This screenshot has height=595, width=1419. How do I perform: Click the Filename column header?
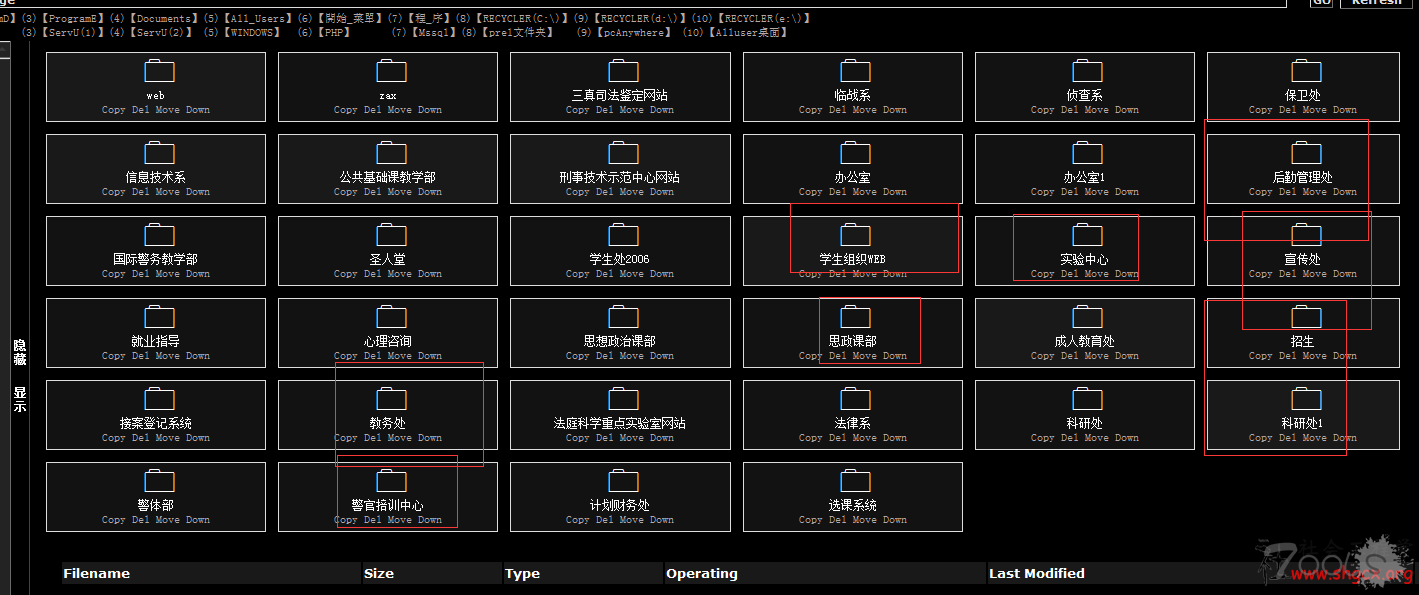[97, 573]
